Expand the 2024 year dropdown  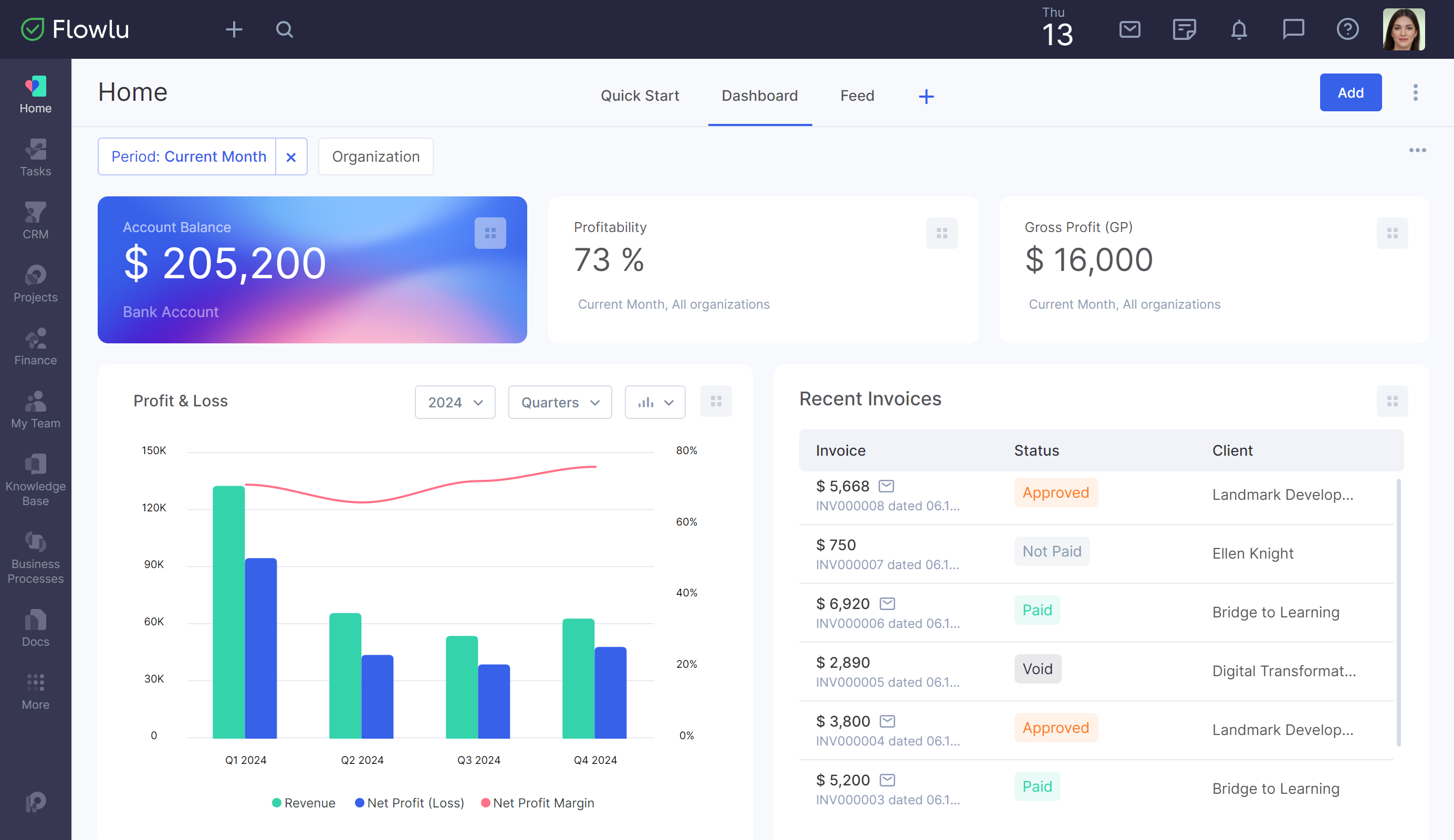pos(454,401)
